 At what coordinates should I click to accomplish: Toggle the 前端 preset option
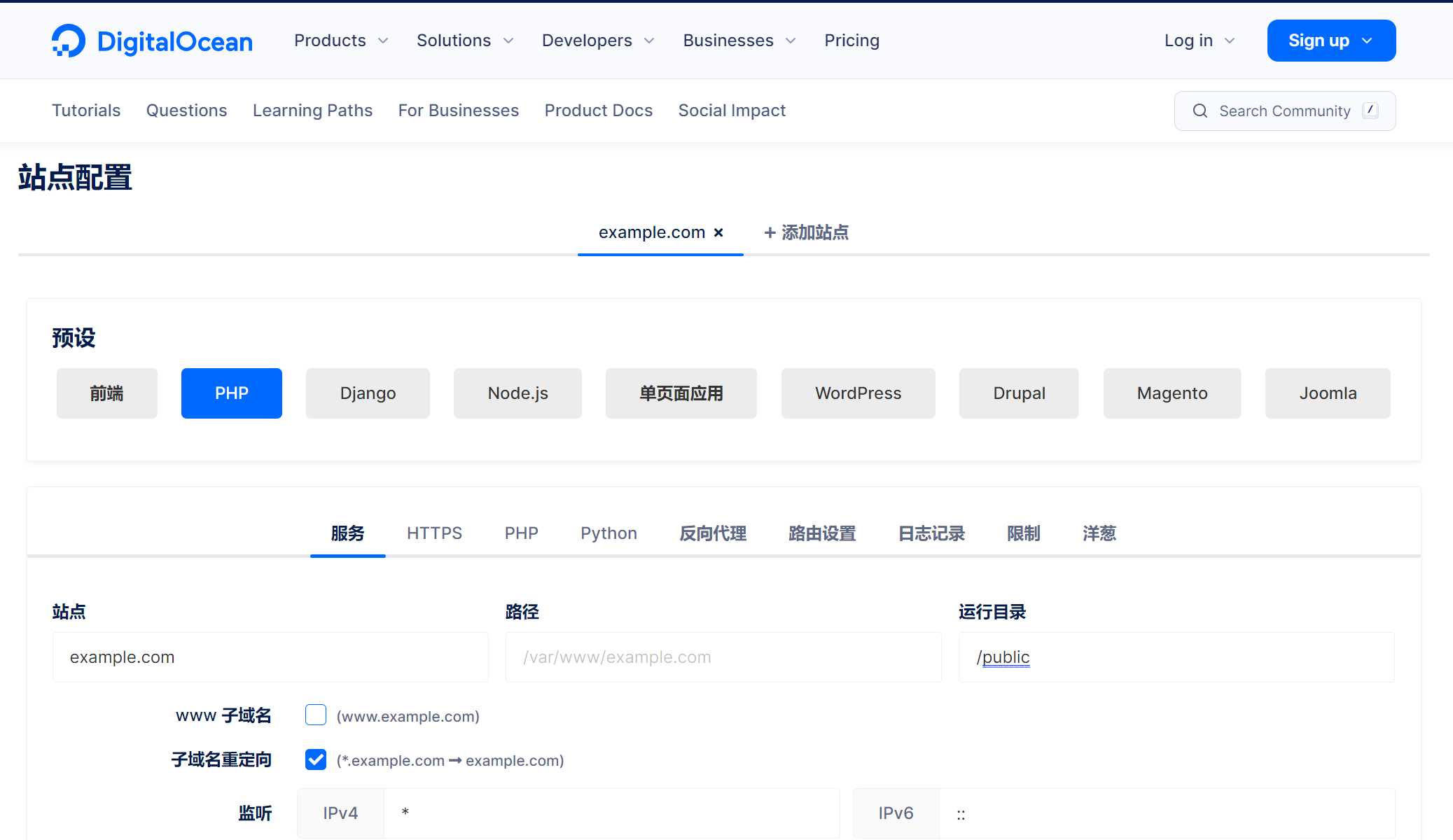pyautogui.click(x=107, y=393)
